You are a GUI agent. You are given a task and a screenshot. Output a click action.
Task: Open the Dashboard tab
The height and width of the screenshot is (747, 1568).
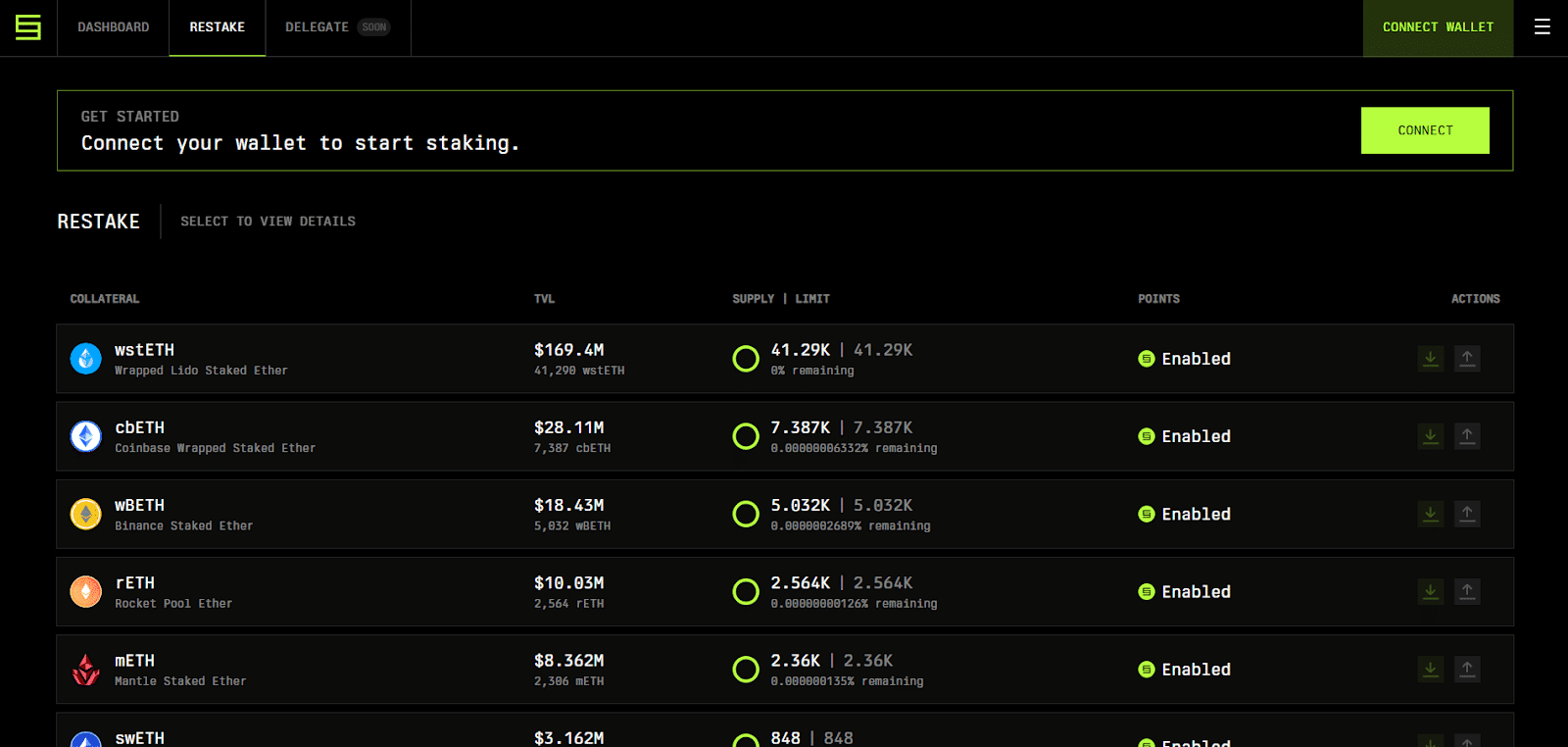pyautogui.click(x=114, y=27)
